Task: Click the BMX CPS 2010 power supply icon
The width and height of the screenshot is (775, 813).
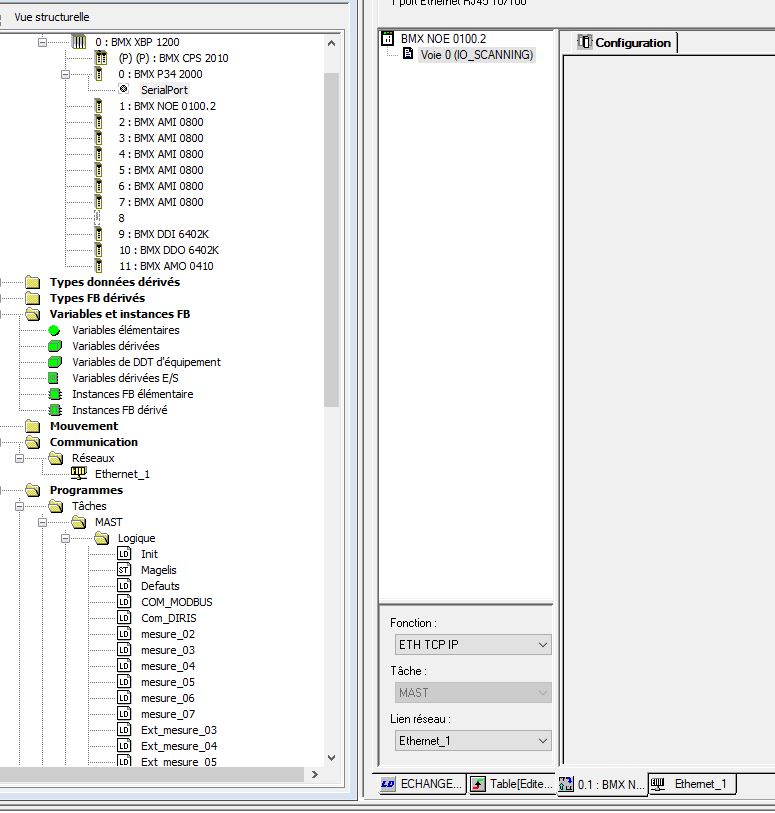Action: point(100,58)
